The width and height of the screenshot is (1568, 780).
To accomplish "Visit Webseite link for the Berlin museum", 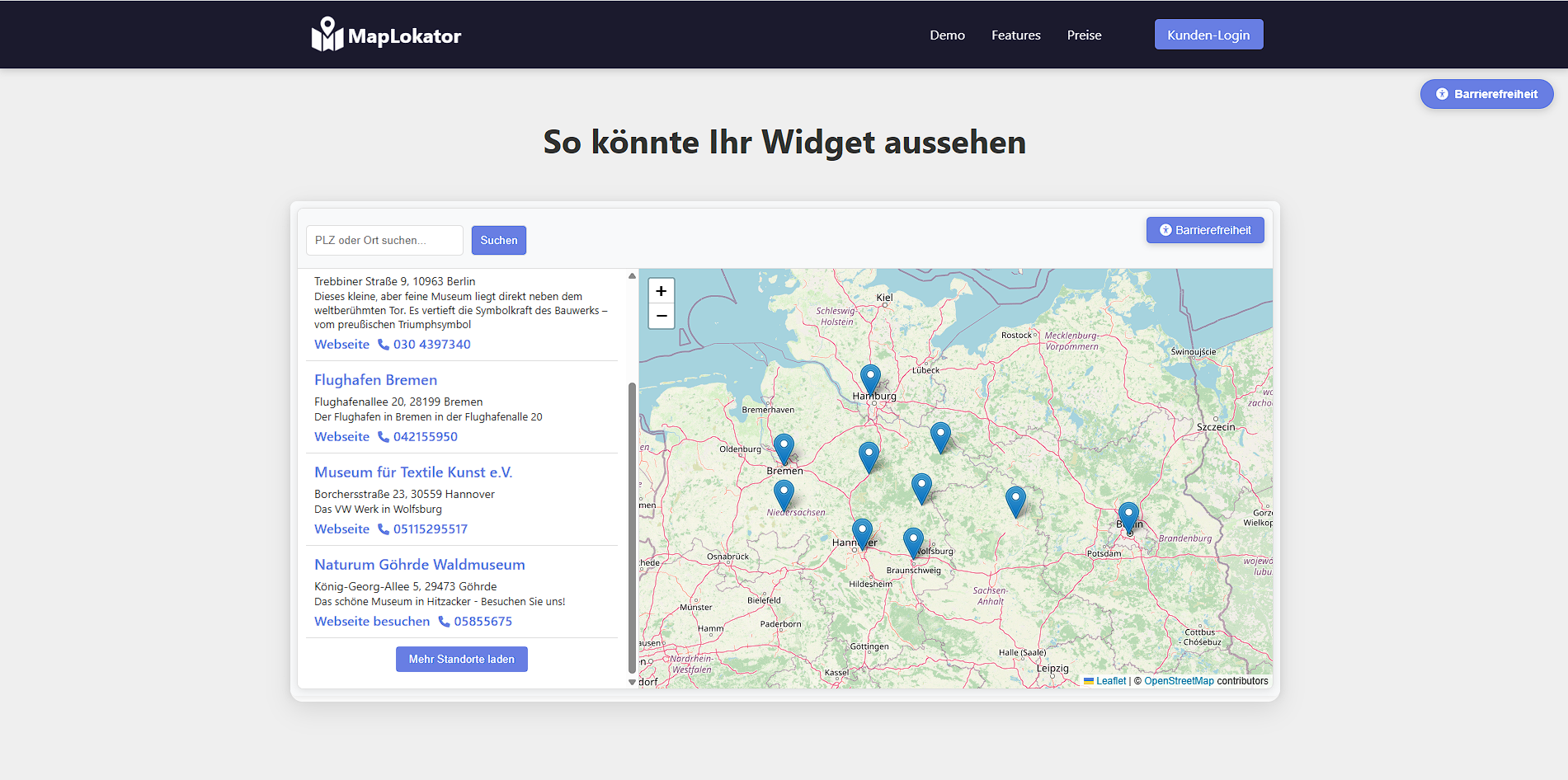I will pyautogui.click(x=341, y=345).
